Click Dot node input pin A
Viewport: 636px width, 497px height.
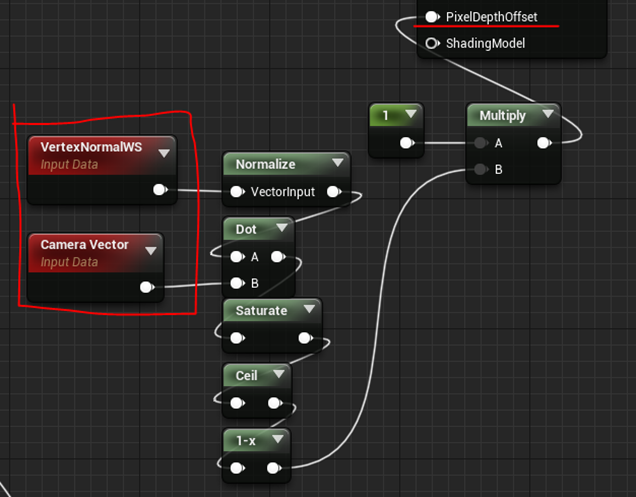(237, 256)
